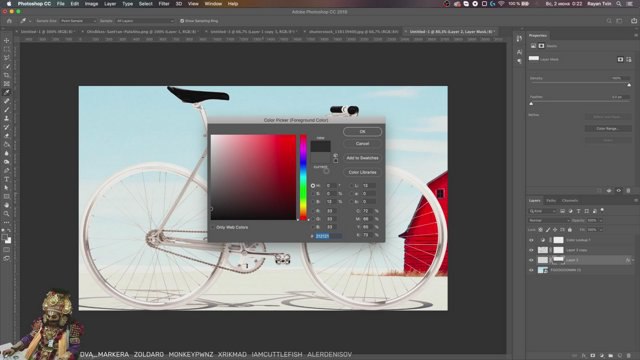Select the Clone Stamp tool
The height and width of the screenshot is (360, 640).
pos(7,118)
